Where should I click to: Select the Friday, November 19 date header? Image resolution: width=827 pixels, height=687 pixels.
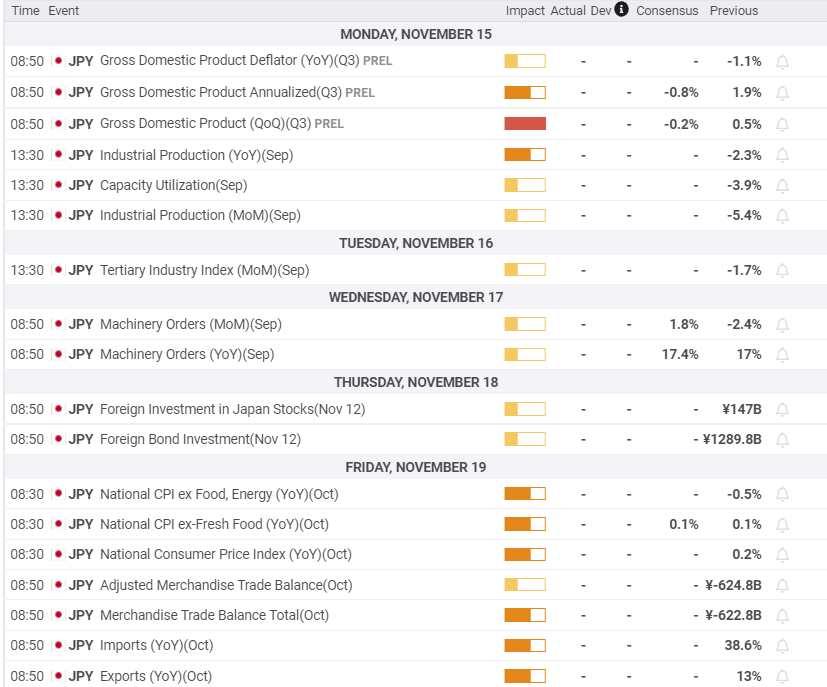click(415, 467)
